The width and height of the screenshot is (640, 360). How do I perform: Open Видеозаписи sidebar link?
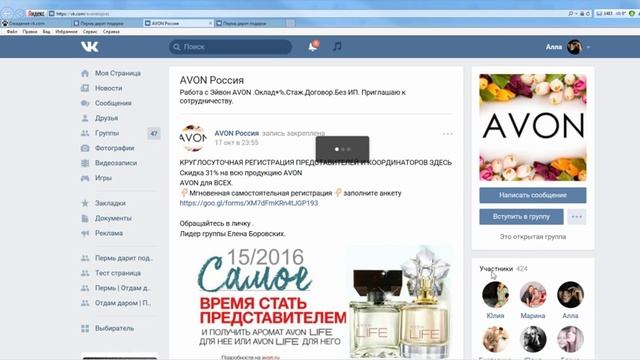pyautogui.click(x=116, y=163)
